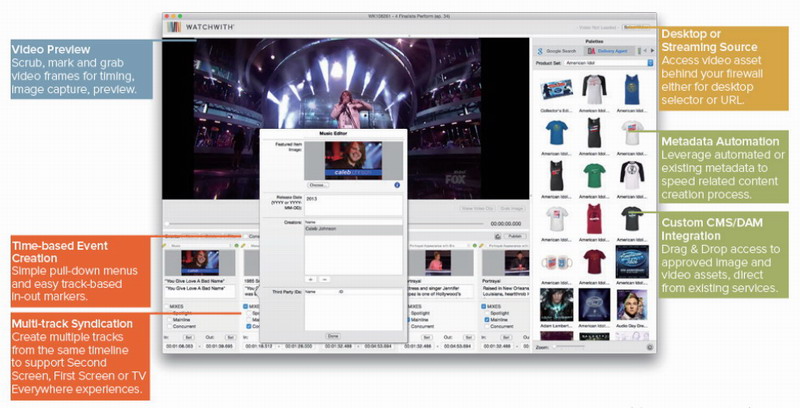Screen dimensions: 800x408
Task: Enable Concurrent on the New Orleans card
Action: tap(487, 326)
